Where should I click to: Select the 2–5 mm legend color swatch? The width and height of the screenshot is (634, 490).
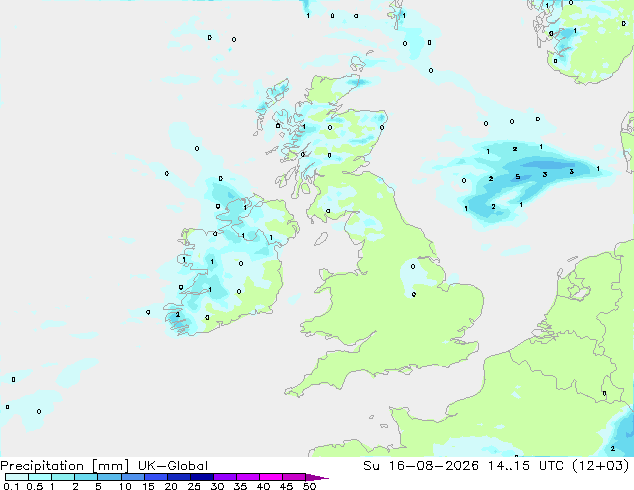(86, 477)
